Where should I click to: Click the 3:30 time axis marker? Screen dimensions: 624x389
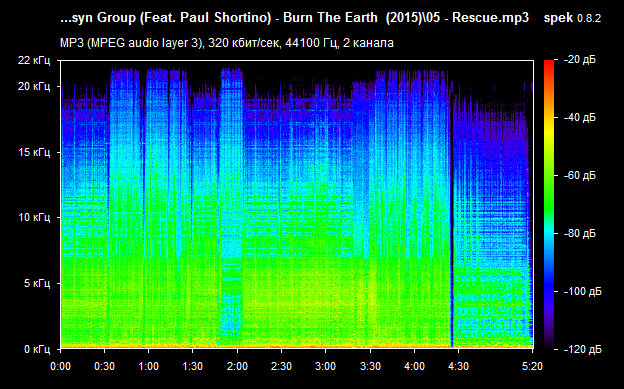370,366
